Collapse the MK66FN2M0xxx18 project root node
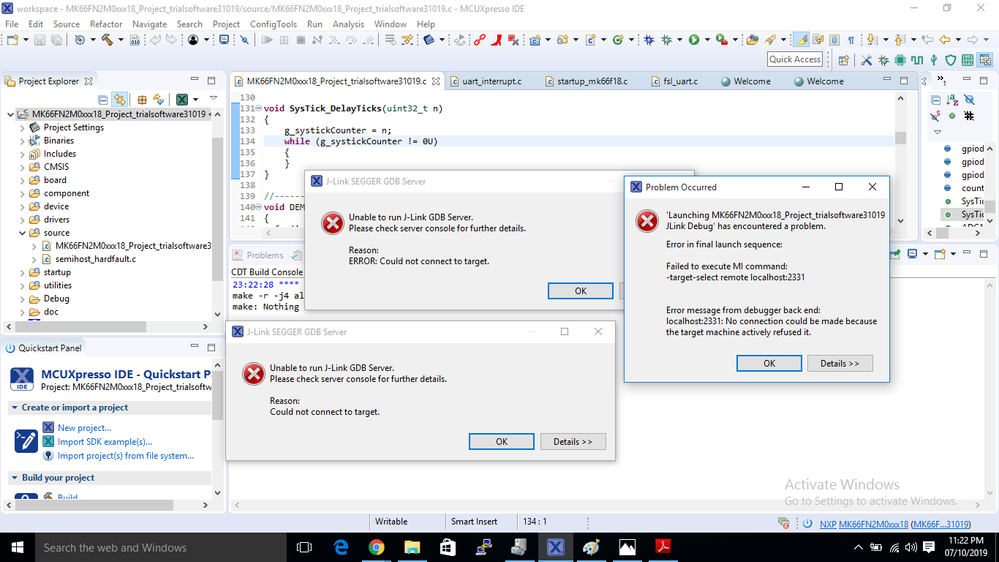The image size is (999, 562). (10, 115)
